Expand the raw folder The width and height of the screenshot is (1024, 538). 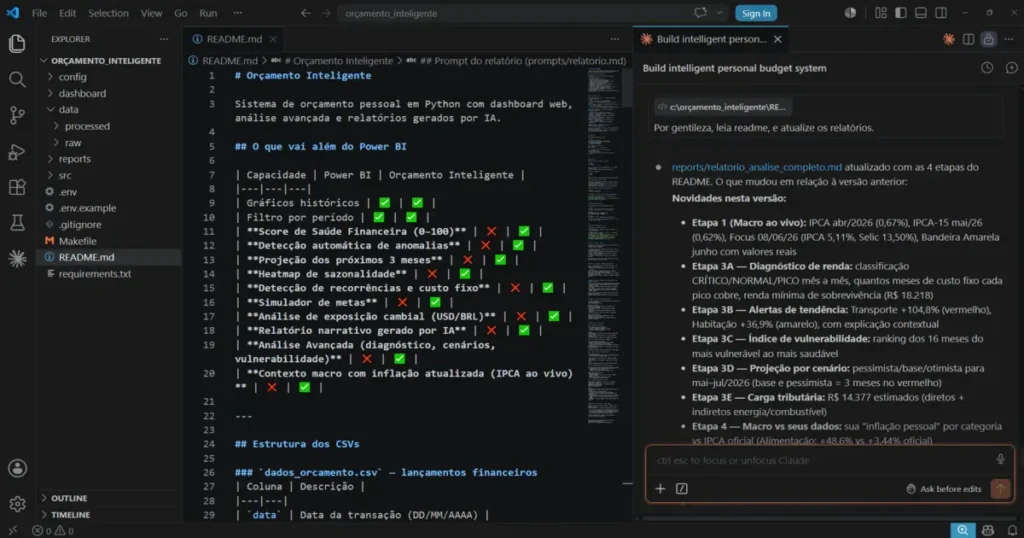[x=72, y=142]
